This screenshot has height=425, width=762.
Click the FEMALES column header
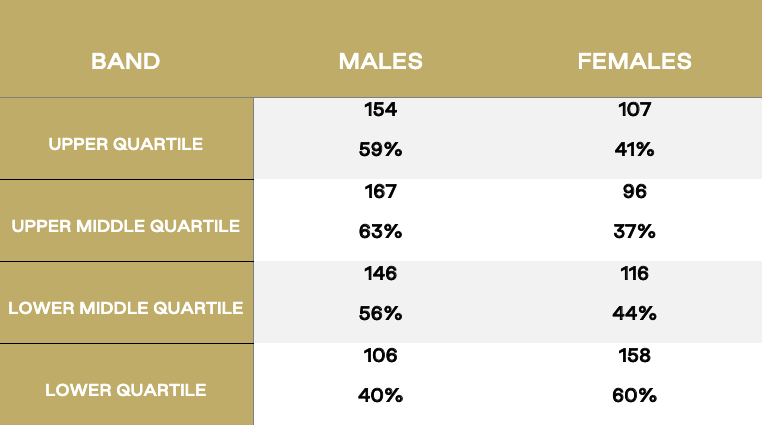click(x=634, y=61)
